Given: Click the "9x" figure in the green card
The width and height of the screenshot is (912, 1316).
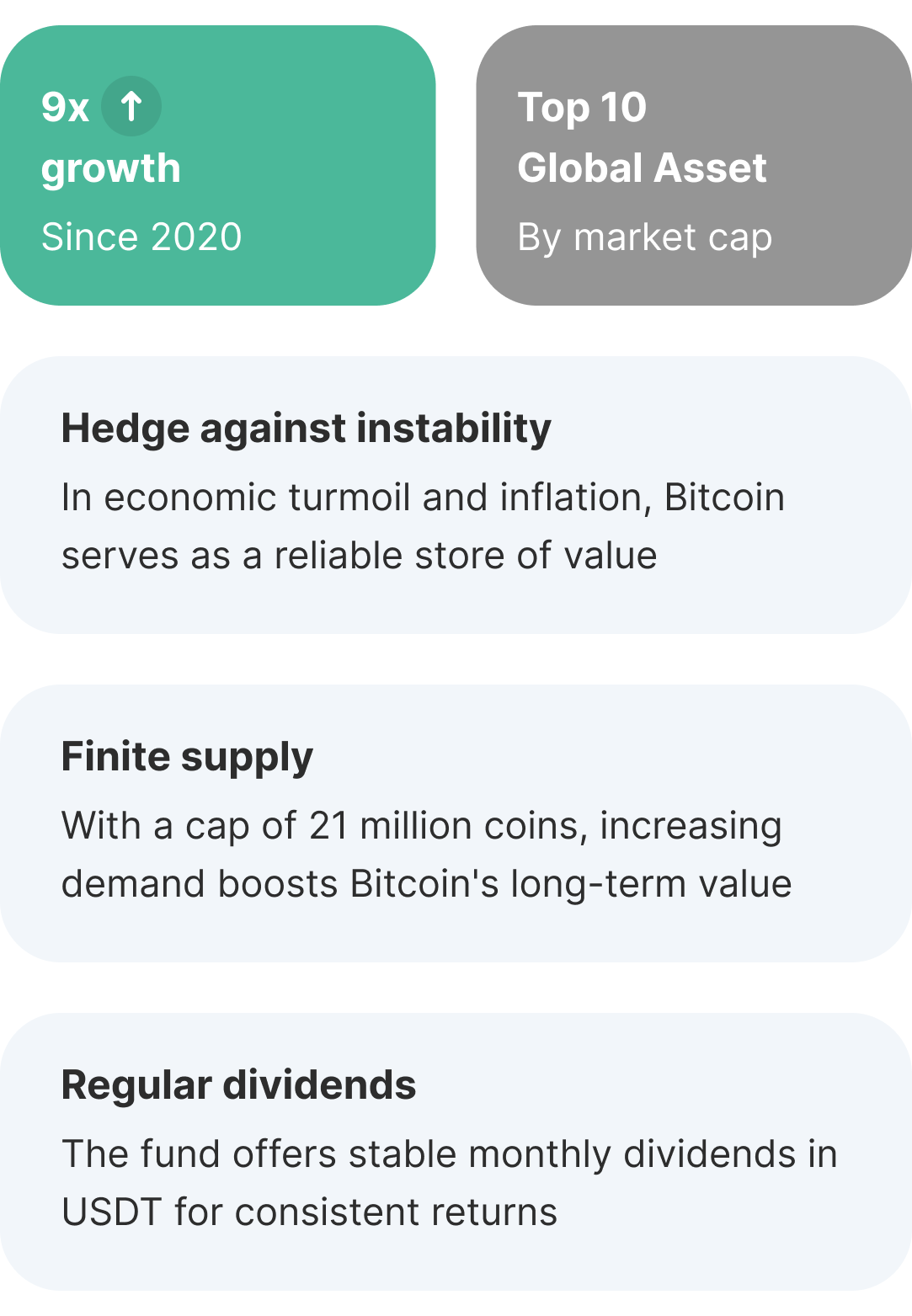Looking at the screenshot, I should (x=65, y=108).
